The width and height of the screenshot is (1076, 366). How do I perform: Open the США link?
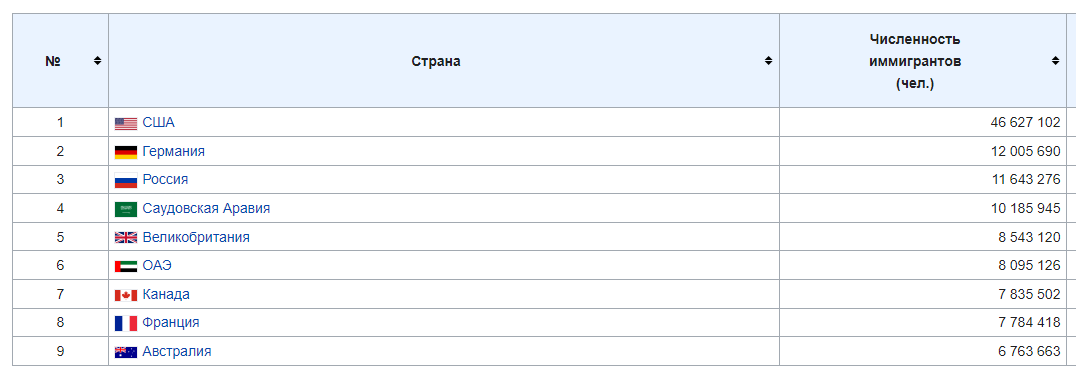click(159, 123)
